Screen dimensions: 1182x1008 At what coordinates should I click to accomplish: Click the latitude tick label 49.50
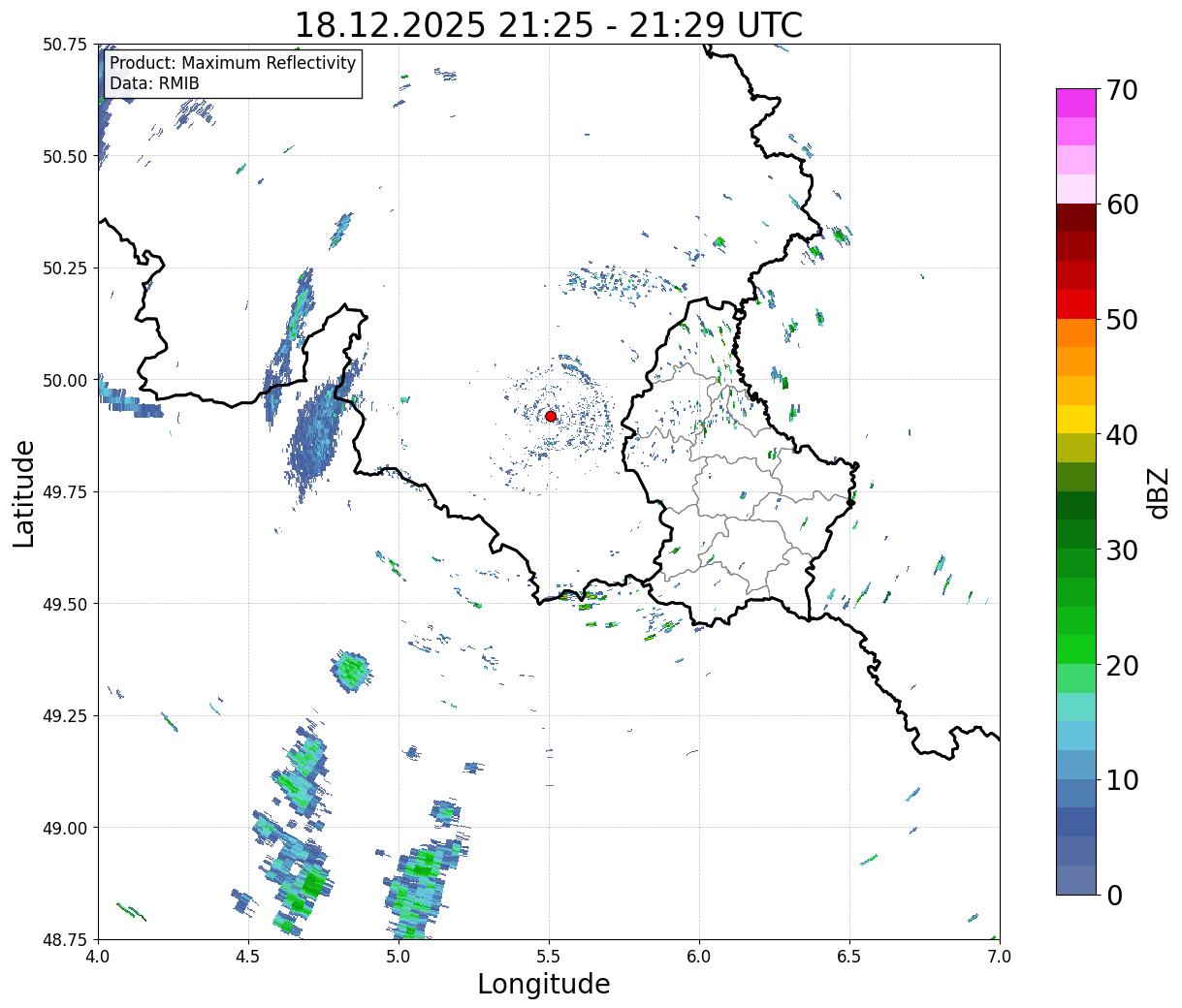point(65,604)
